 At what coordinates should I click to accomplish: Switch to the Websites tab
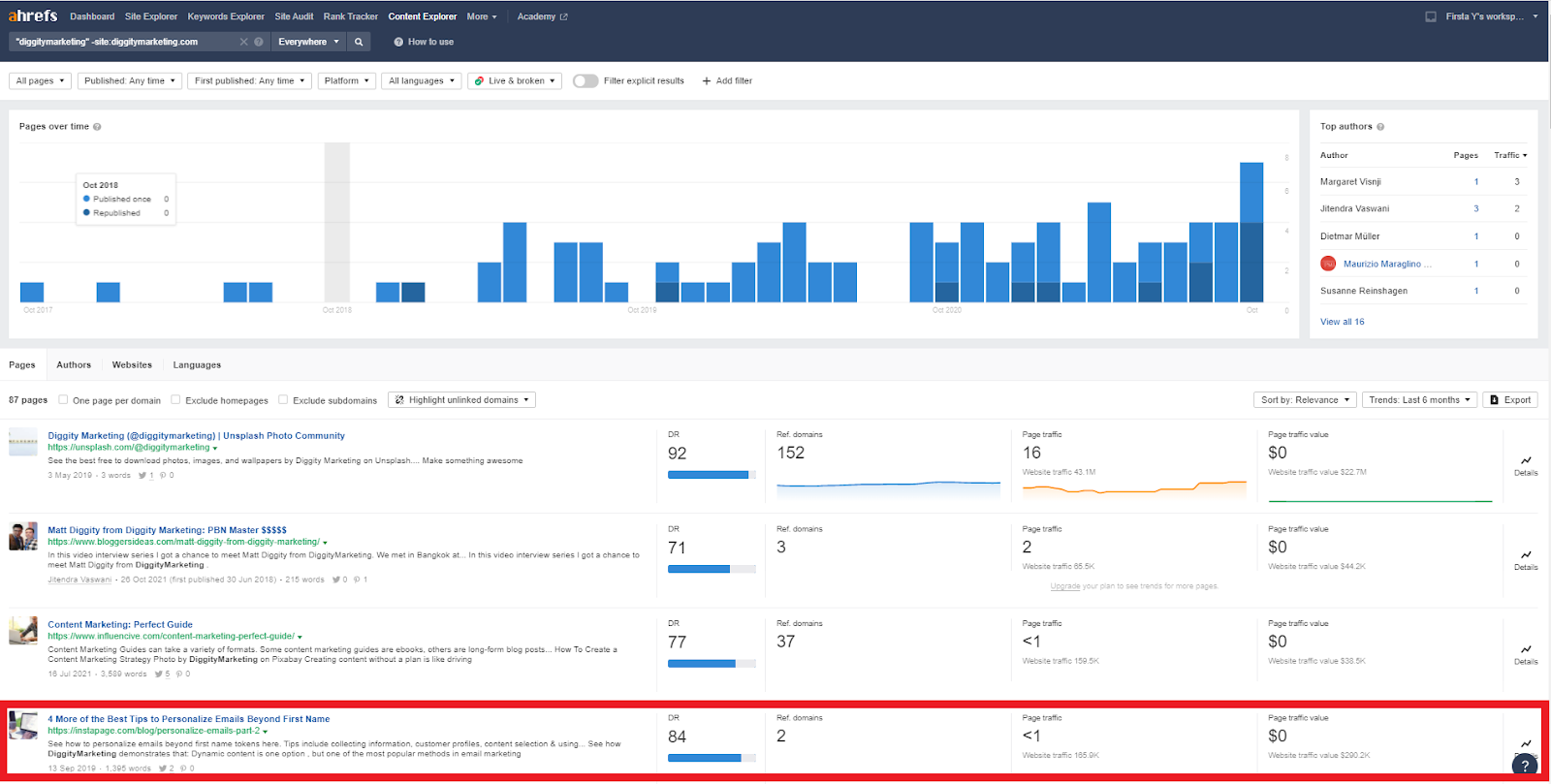click(132, 365)
